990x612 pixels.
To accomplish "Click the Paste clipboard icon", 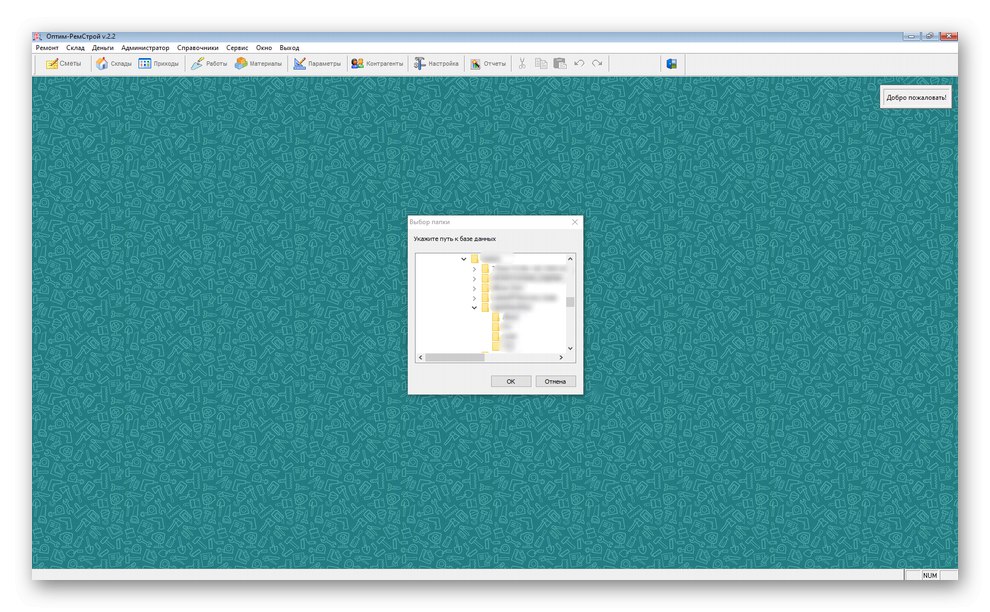I will point(560,64).
